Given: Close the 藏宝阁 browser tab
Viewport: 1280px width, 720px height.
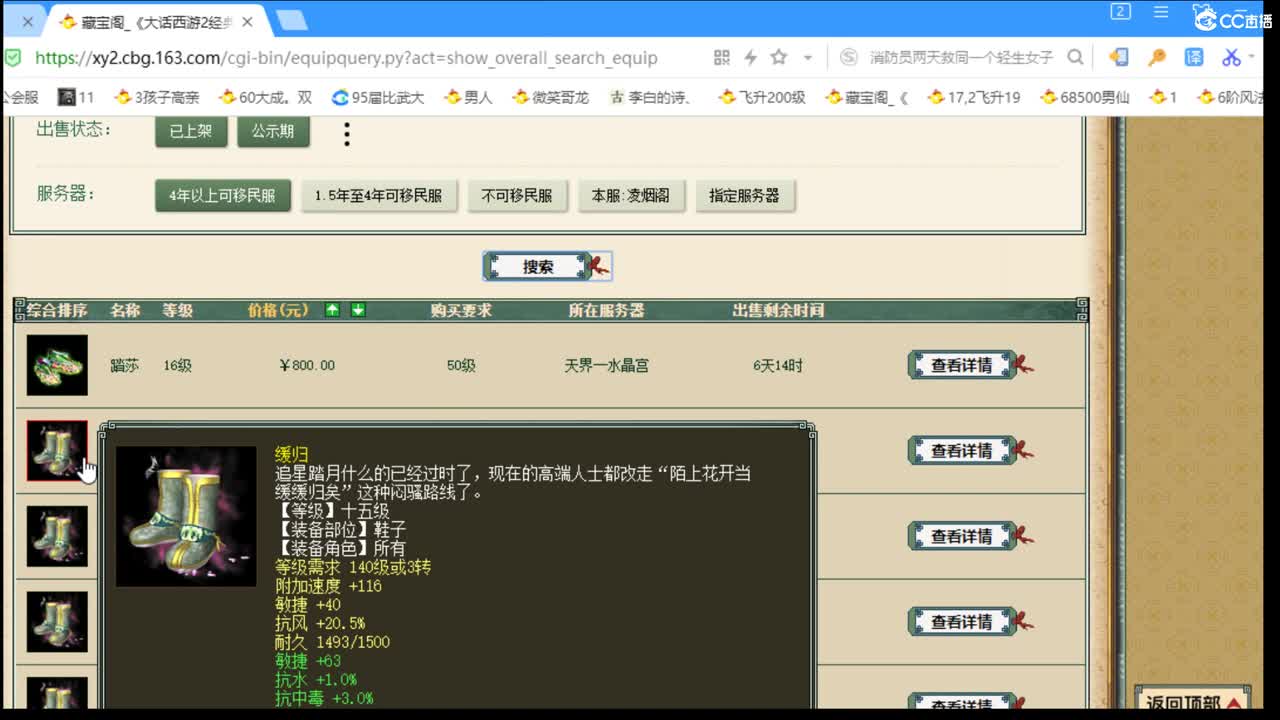Looking at the screenshot, I should pos(247,21).
